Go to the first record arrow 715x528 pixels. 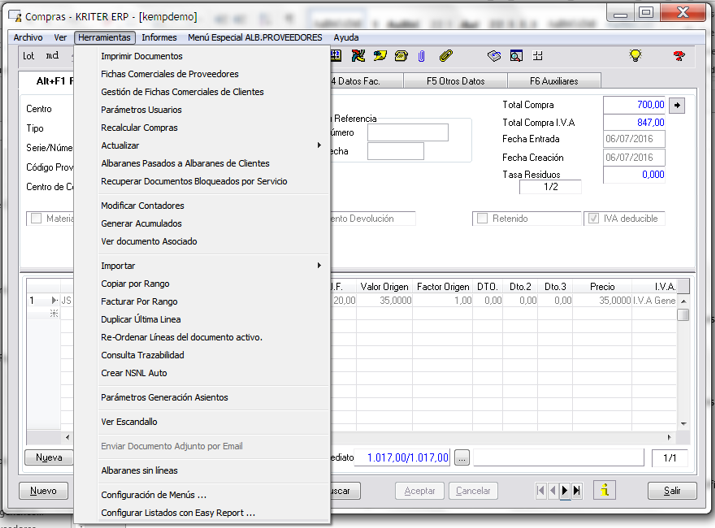point(541,491)
